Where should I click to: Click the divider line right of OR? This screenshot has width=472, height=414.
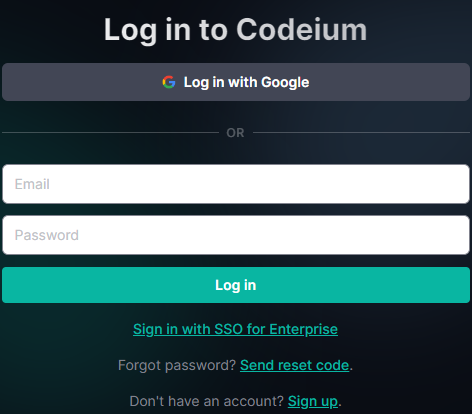pyautogui.click(x=361, y=133)
